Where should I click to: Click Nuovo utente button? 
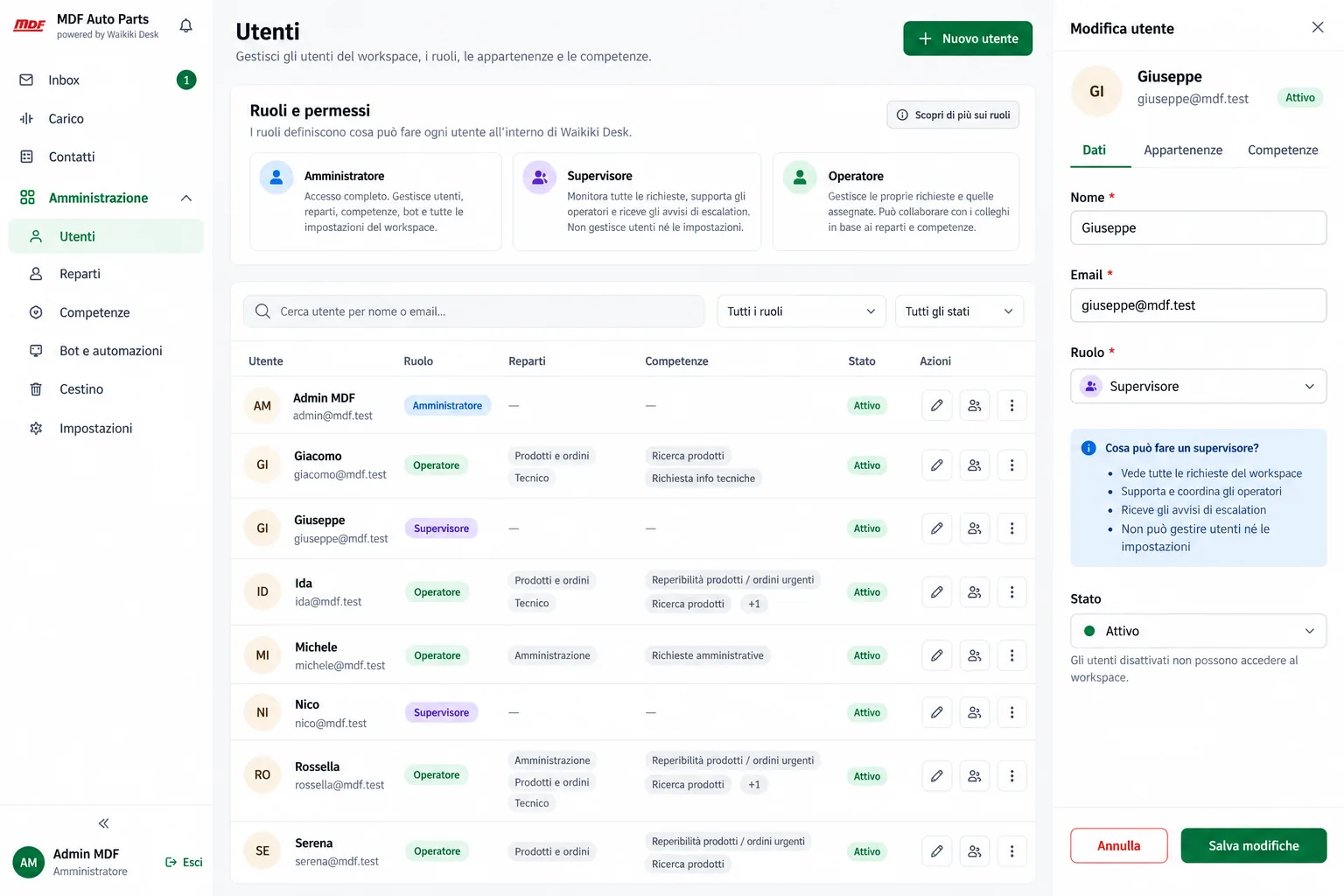(x=968, y=38)
